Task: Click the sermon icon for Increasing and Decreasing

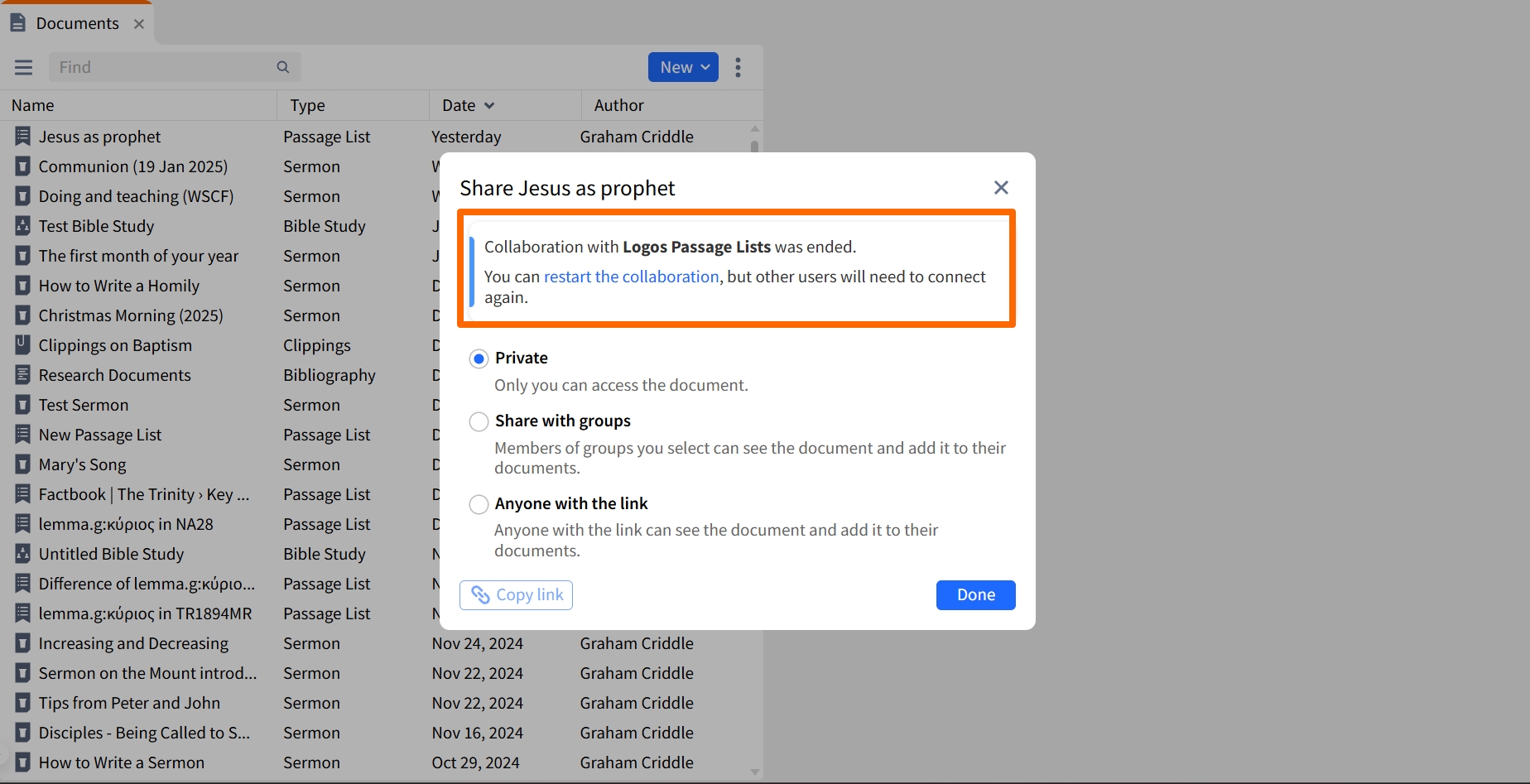Action: (23, 643)
